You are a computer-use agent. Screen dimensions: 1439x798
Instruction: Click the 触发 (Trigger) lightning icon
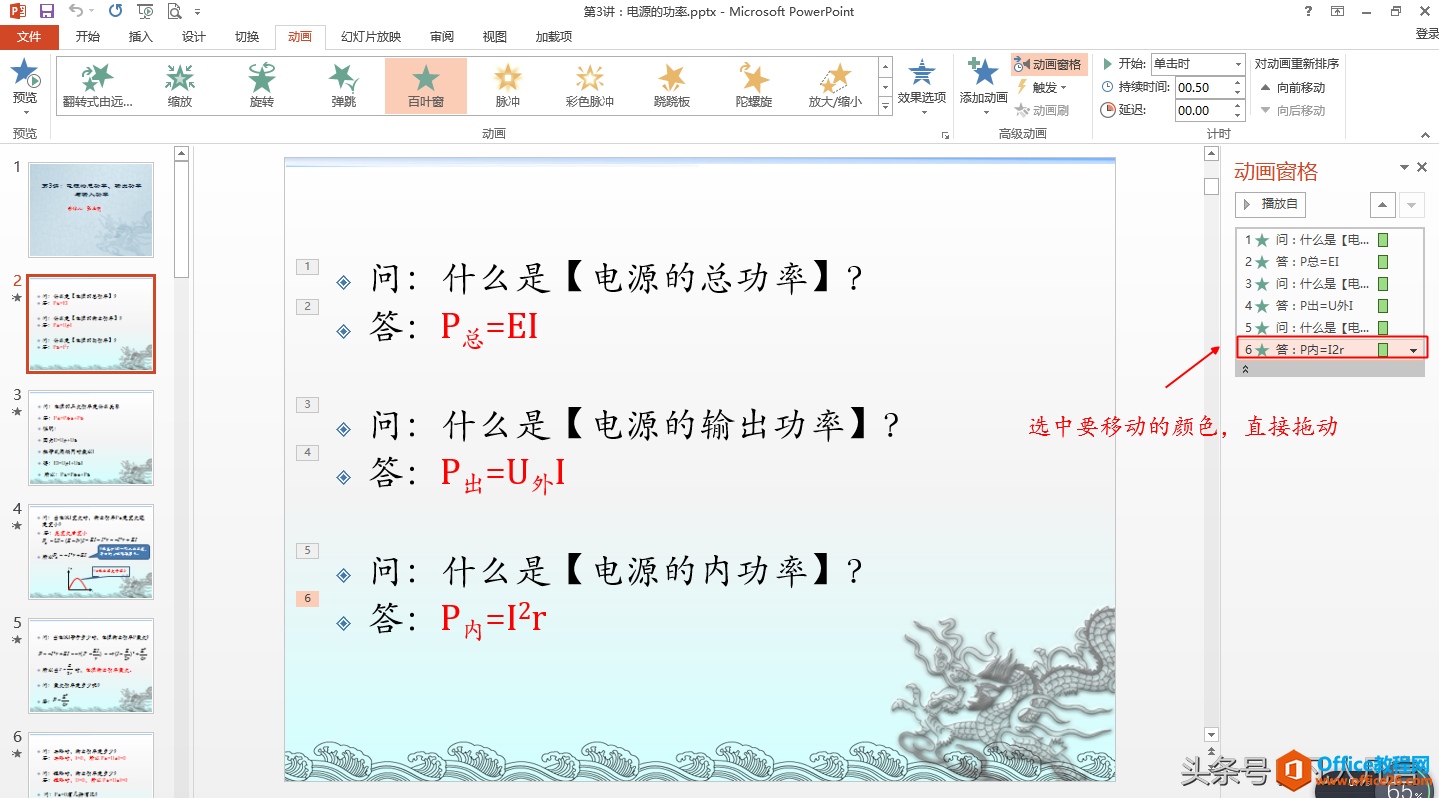click(x=1023, y=87)
